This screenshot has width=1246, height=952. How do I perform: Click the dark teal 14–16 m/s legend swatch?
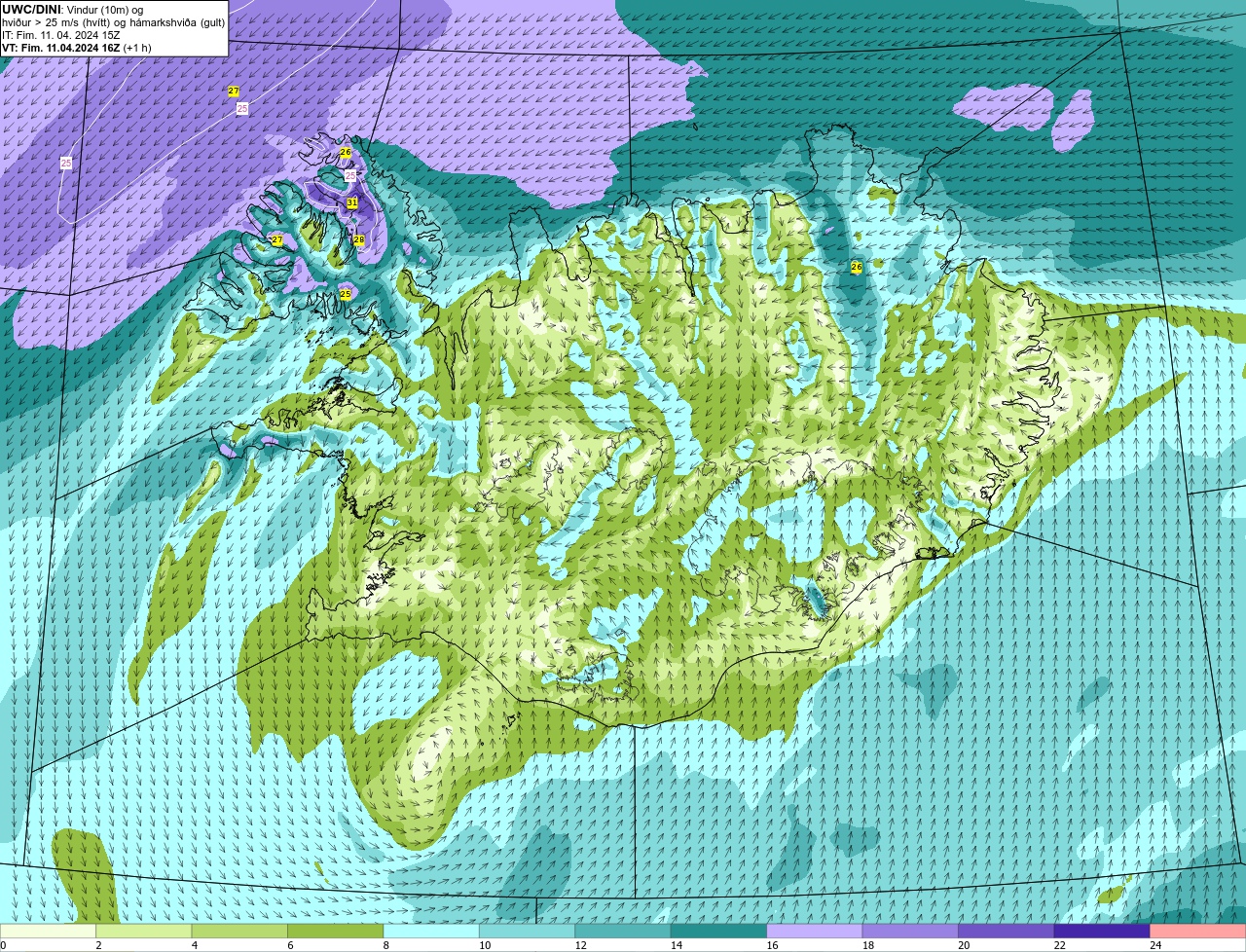[x=718, y=932]
